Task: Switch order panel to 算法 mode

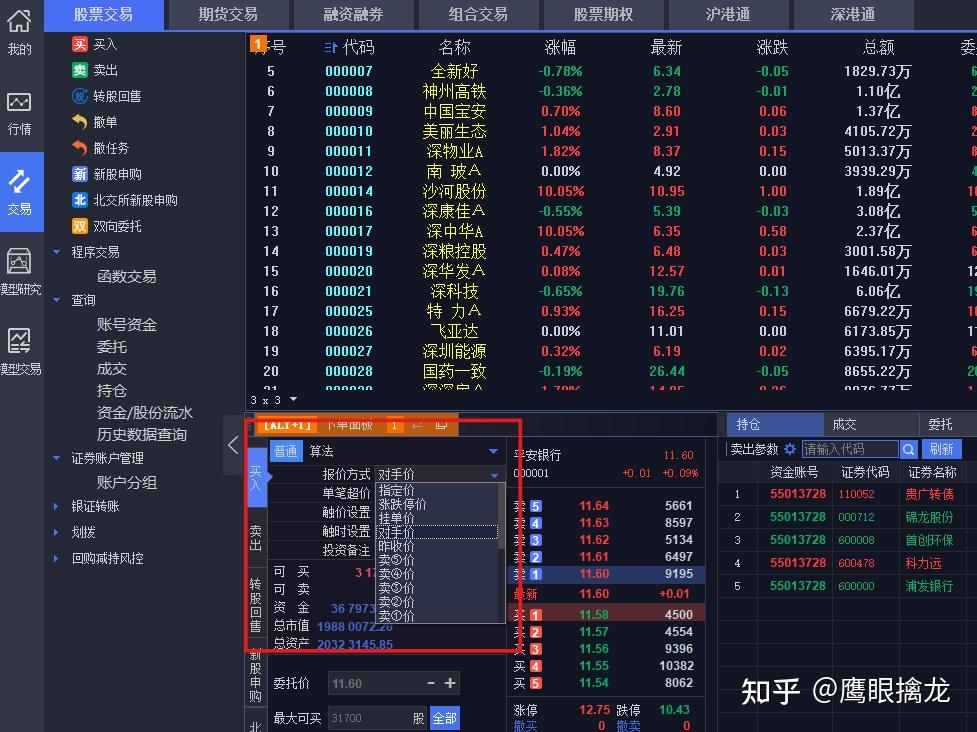Action: point(321,451)
